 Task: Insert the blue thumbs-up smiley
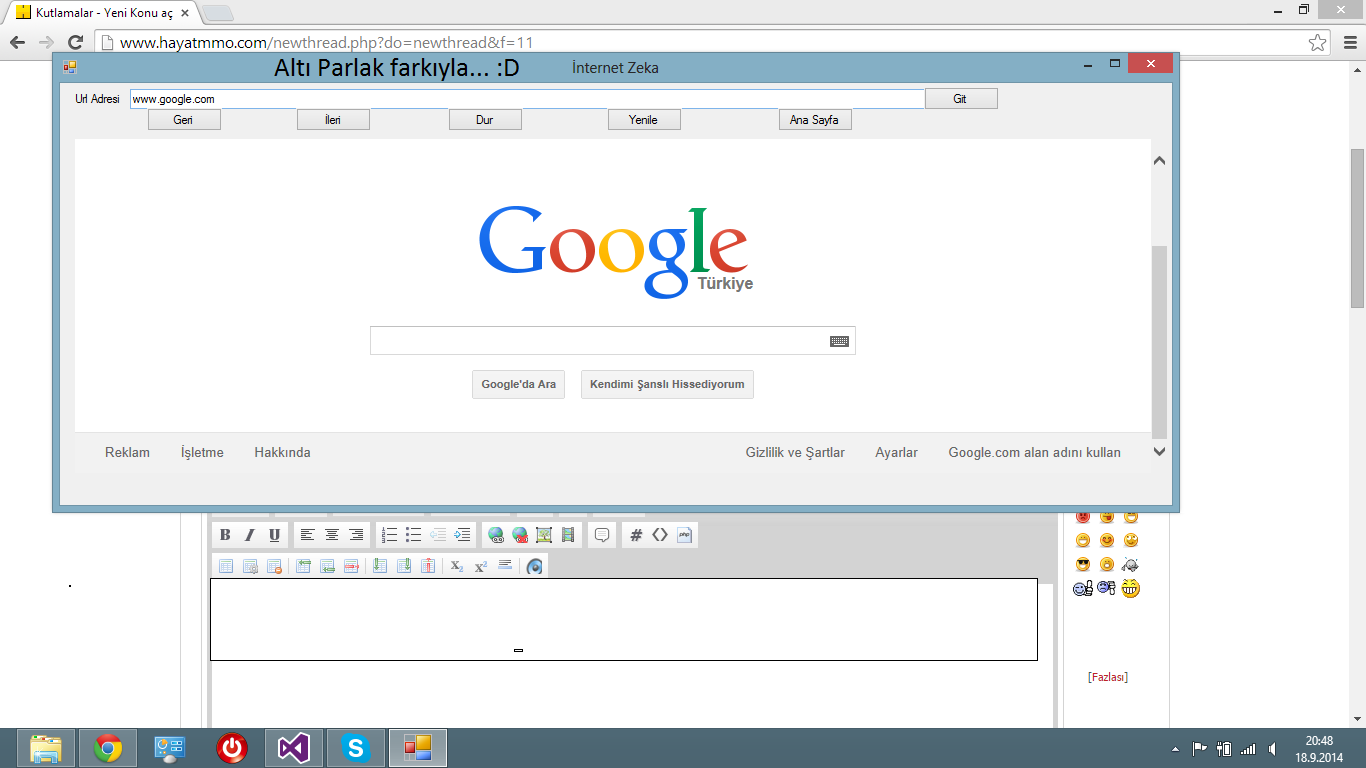[1083, 589]
